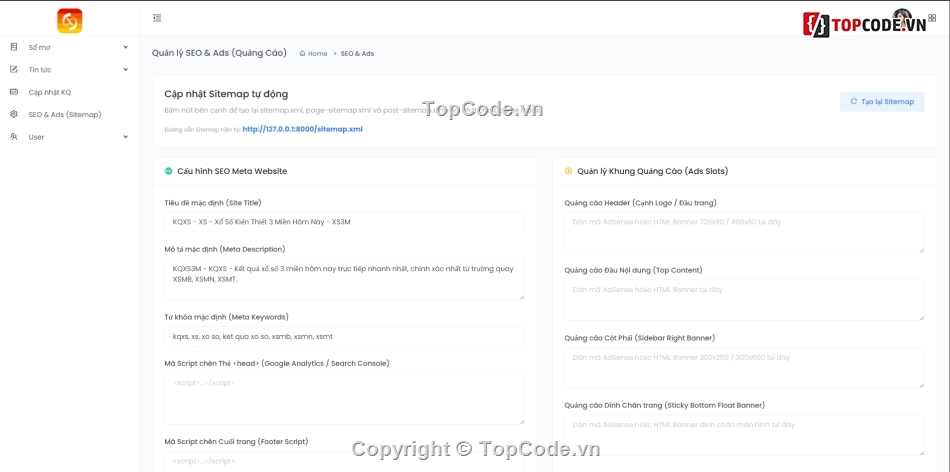Image resolution: width=950 pixels, height=472 pixels.
Task: Click the Mô tả mặc định (Meta Description) label
Action: (x=225, y=249)
